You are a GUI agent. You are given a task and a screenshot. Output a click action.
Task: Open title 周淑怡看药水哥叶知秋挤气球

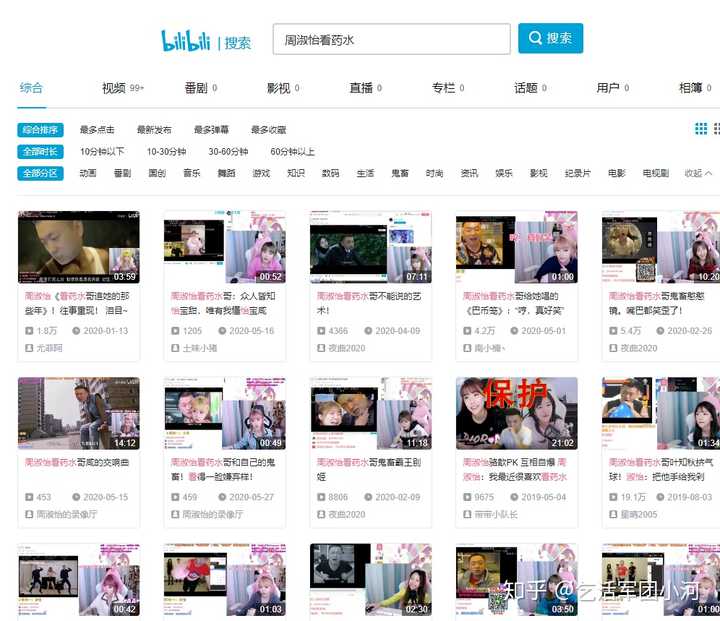tap(661, 469)
